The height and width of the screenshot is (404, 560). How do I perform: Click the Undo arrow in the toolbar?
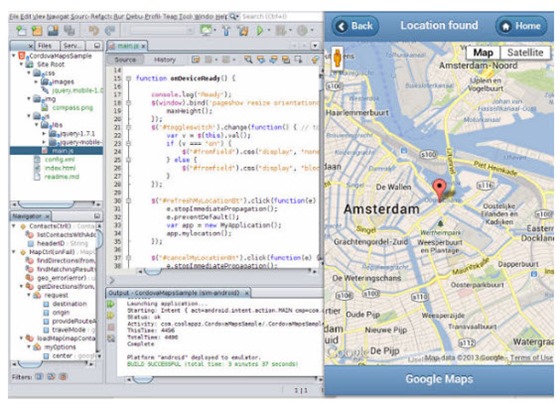click(x=94, y=31)
